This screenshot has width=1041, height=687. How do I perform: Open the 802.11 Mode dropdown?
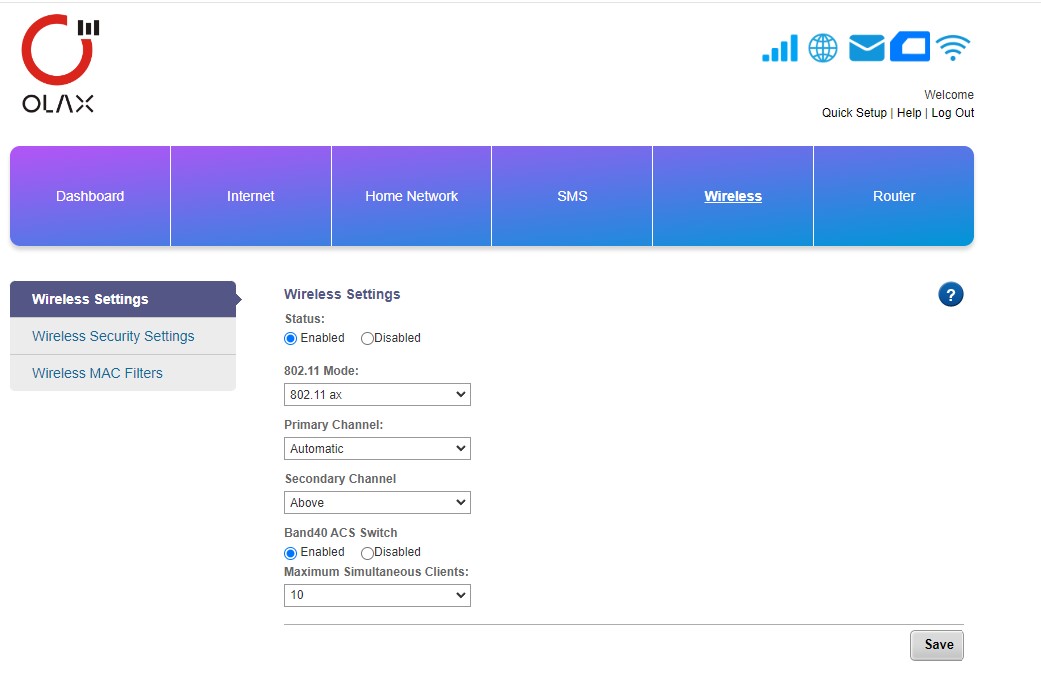click(x=377, y=395)
